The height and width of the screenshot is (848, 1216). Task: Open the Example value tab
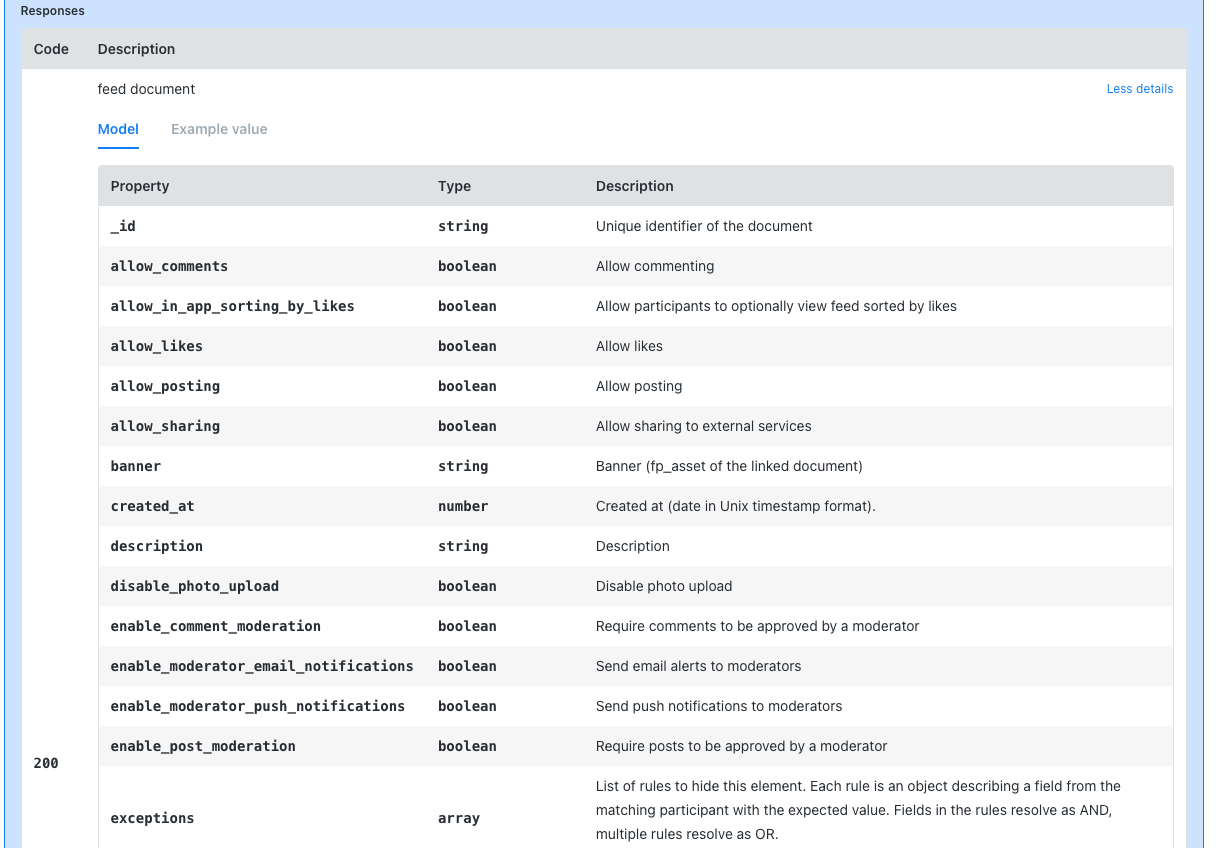tap(219, 129)
